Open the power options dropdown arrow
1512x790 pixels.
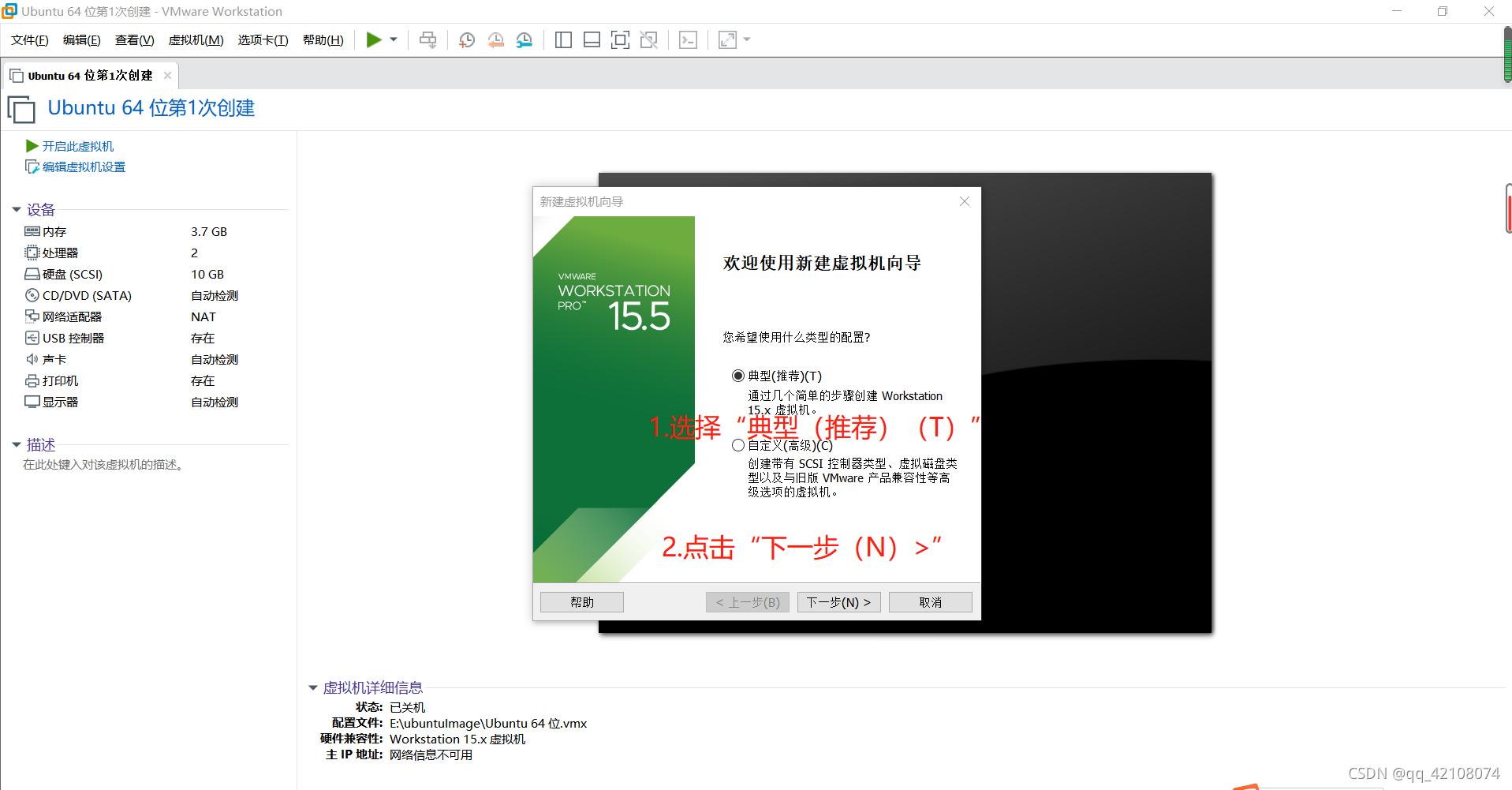point(394,39)
